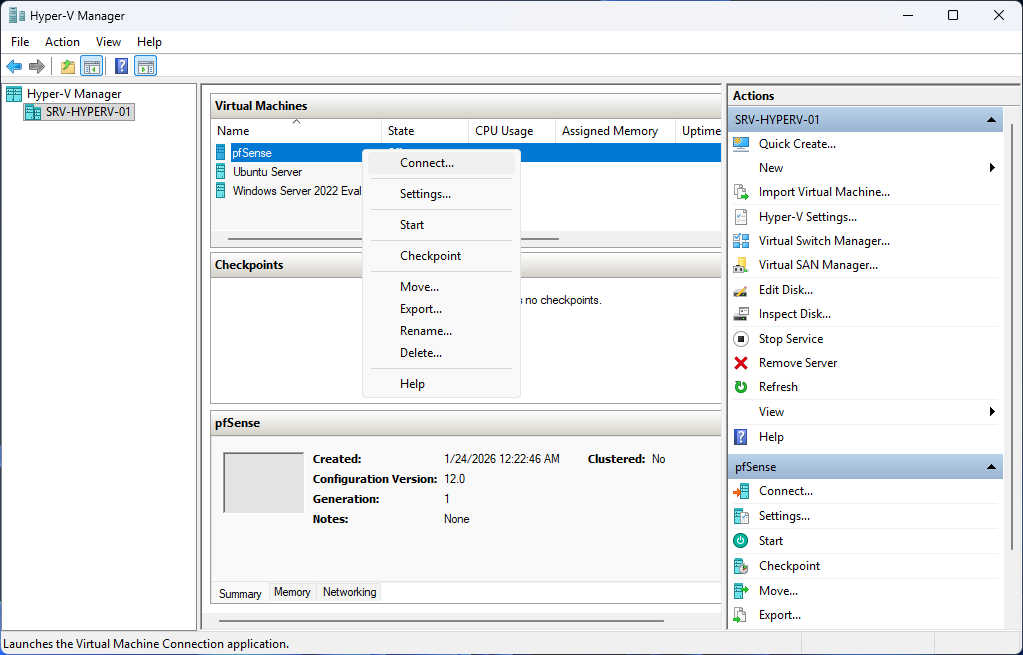Click the green Start icon under pfSense actions
The image size is (1023, 655).
tap(741, 541)
